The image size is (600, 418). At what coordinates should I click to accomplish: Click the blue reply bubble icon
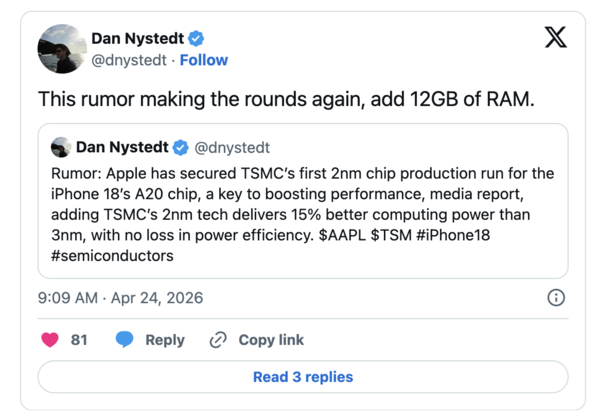(124, 340)
